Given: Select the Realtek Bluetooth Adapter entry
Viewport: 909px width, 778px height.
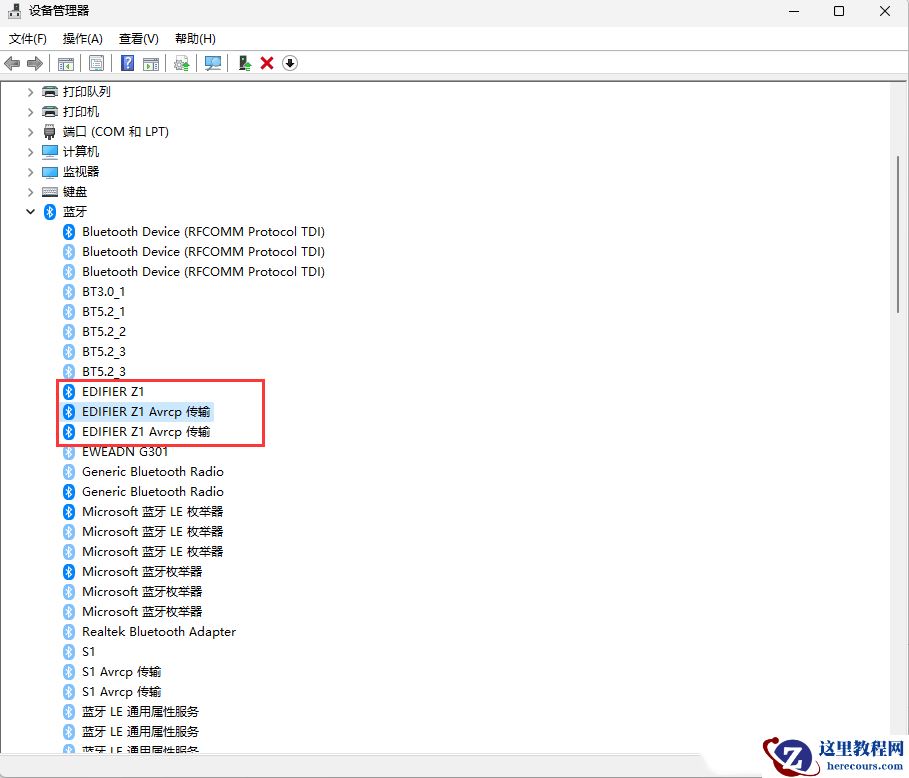Looking at the screenshot, I should [159, 631].
